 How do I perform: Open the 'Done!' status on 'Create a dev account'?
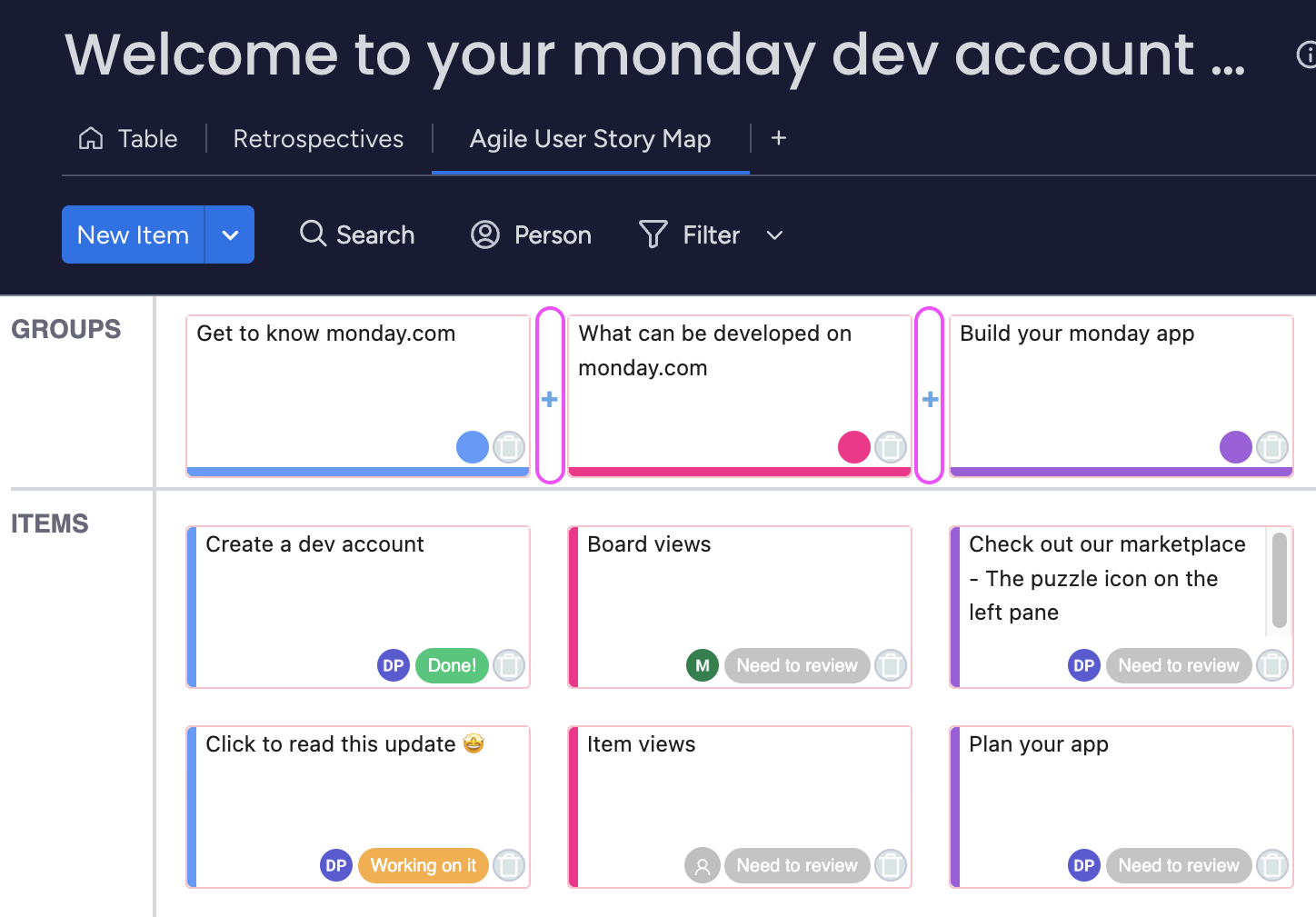click(x=452, y=665)
